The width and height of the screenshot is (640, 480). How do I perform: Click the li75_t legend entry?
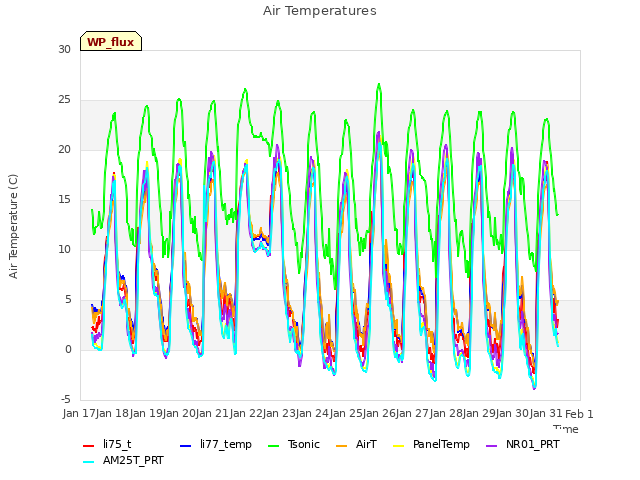coord(107,444)
